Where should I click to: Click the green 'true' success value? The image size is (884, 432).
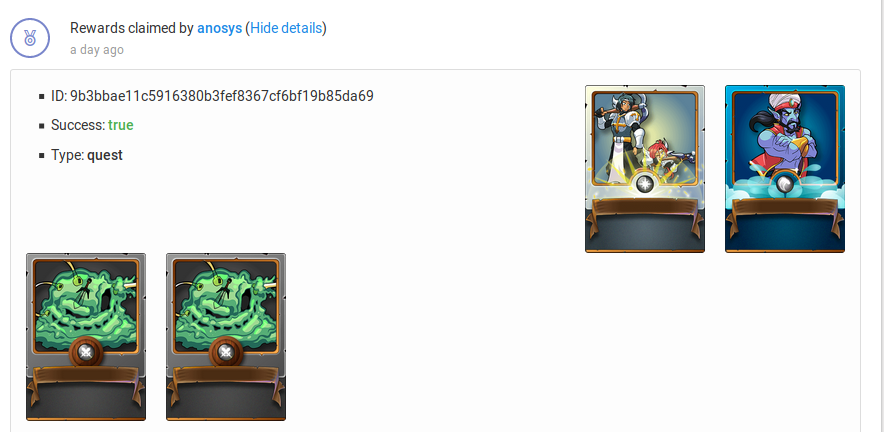pos(121,125)
